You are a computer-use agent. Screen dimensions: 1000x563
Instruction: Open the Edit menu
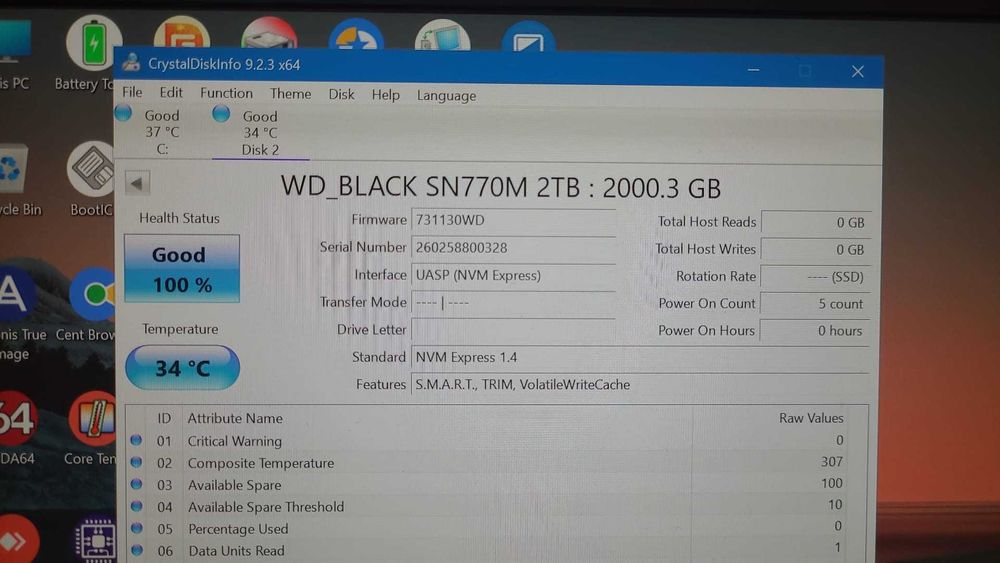(x=171, y=93)
